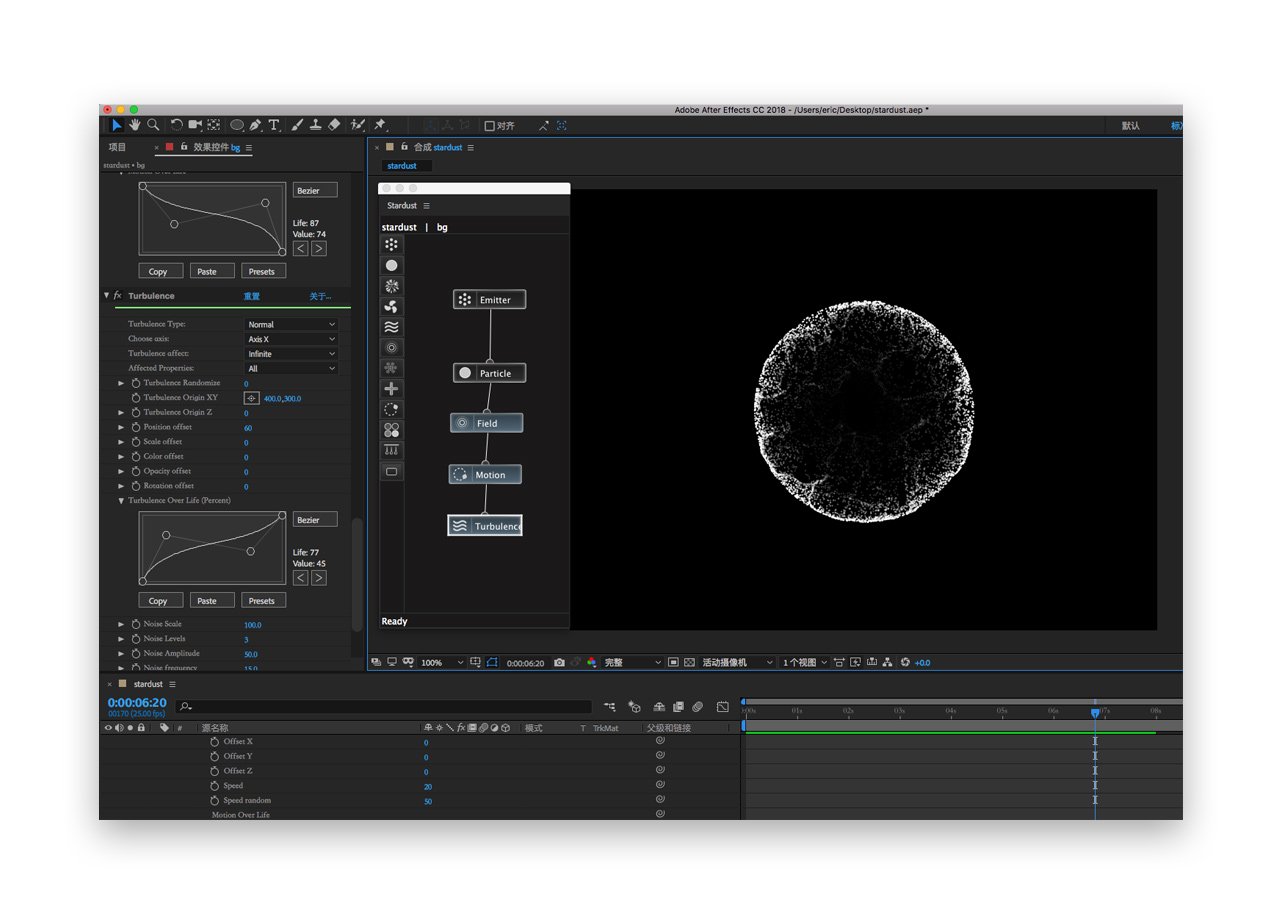The width and height of the screenshot is (1280, 923).
Task: Select the Pen tool
Action: pyautogui.click(x=256, y=125)
